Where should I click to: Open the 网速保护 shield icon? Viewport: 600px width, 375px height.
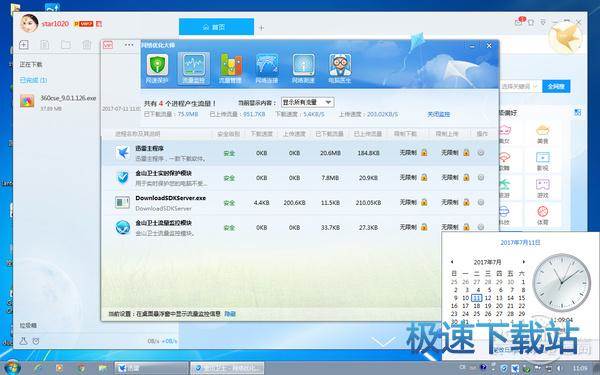click(157, 68)
